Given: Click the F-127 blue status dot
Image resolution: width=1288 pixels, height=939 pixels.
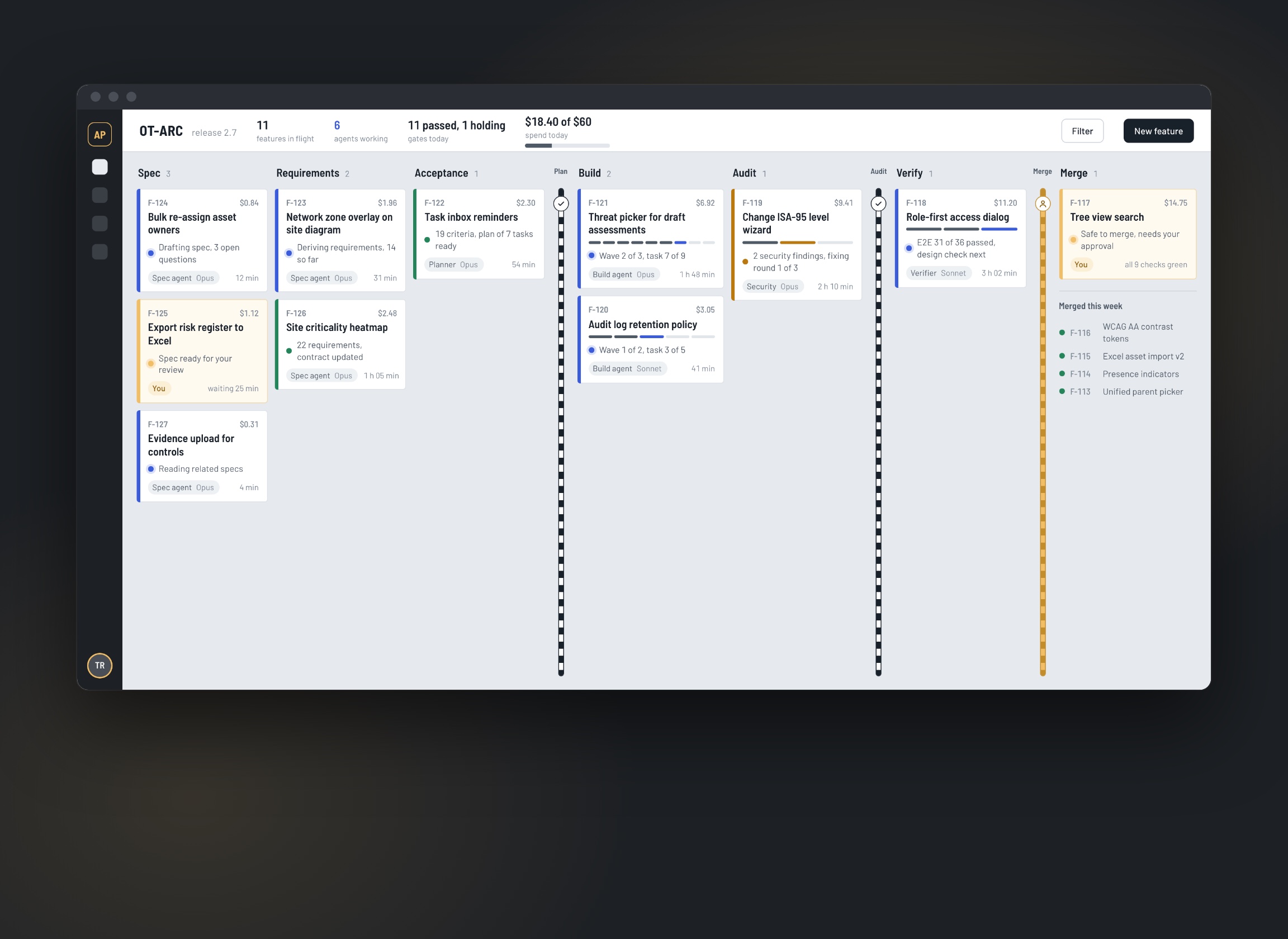Looking at the screenshot, I should click(x=150, y=469).
